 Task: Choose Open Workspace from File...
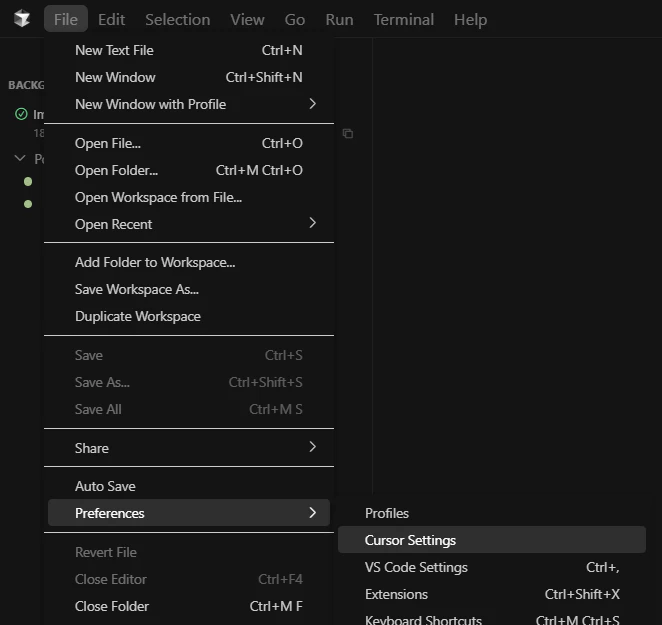189,197
